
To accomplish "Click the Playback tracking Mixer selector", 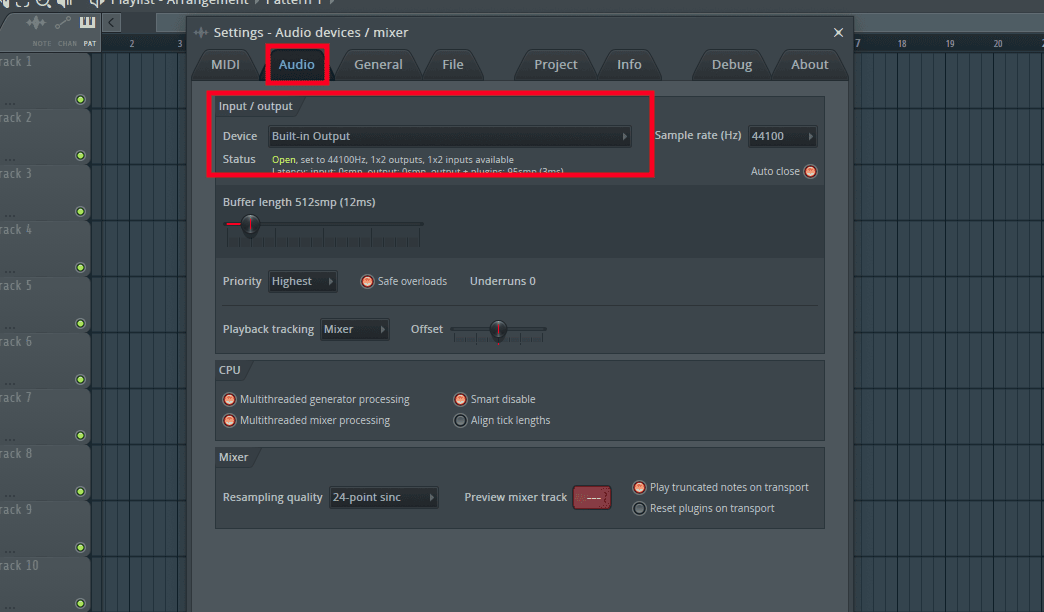I will pyautogui.click(x=355, y=329).
